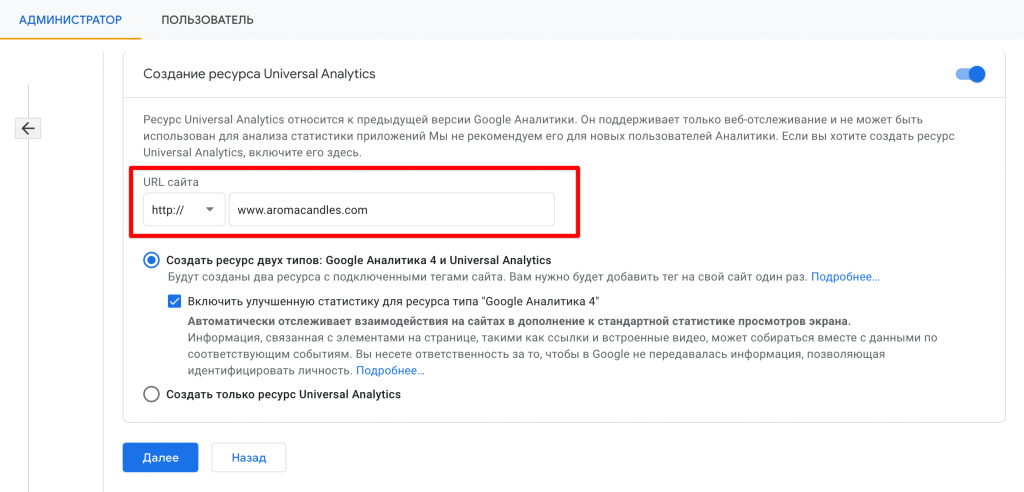This screenshot has width=1024, height=492.
Task: Select radio for creating both resource types
Action: point(151,260)
